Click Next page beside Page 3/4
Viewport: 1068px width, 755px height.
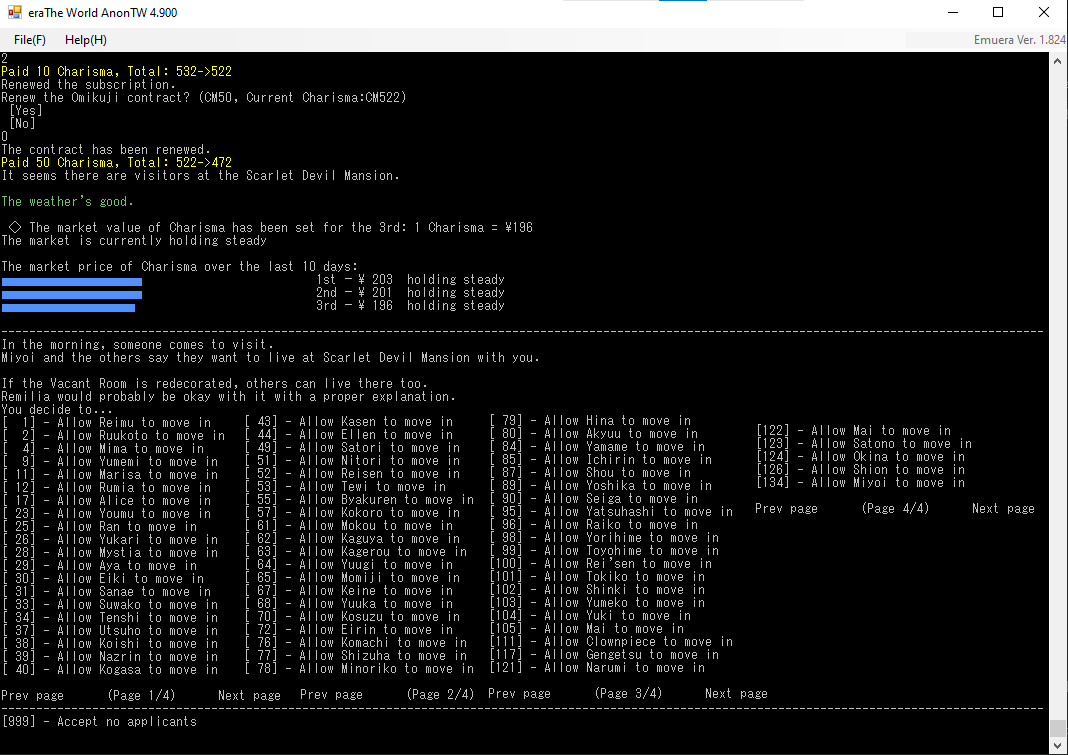[735, 694]
